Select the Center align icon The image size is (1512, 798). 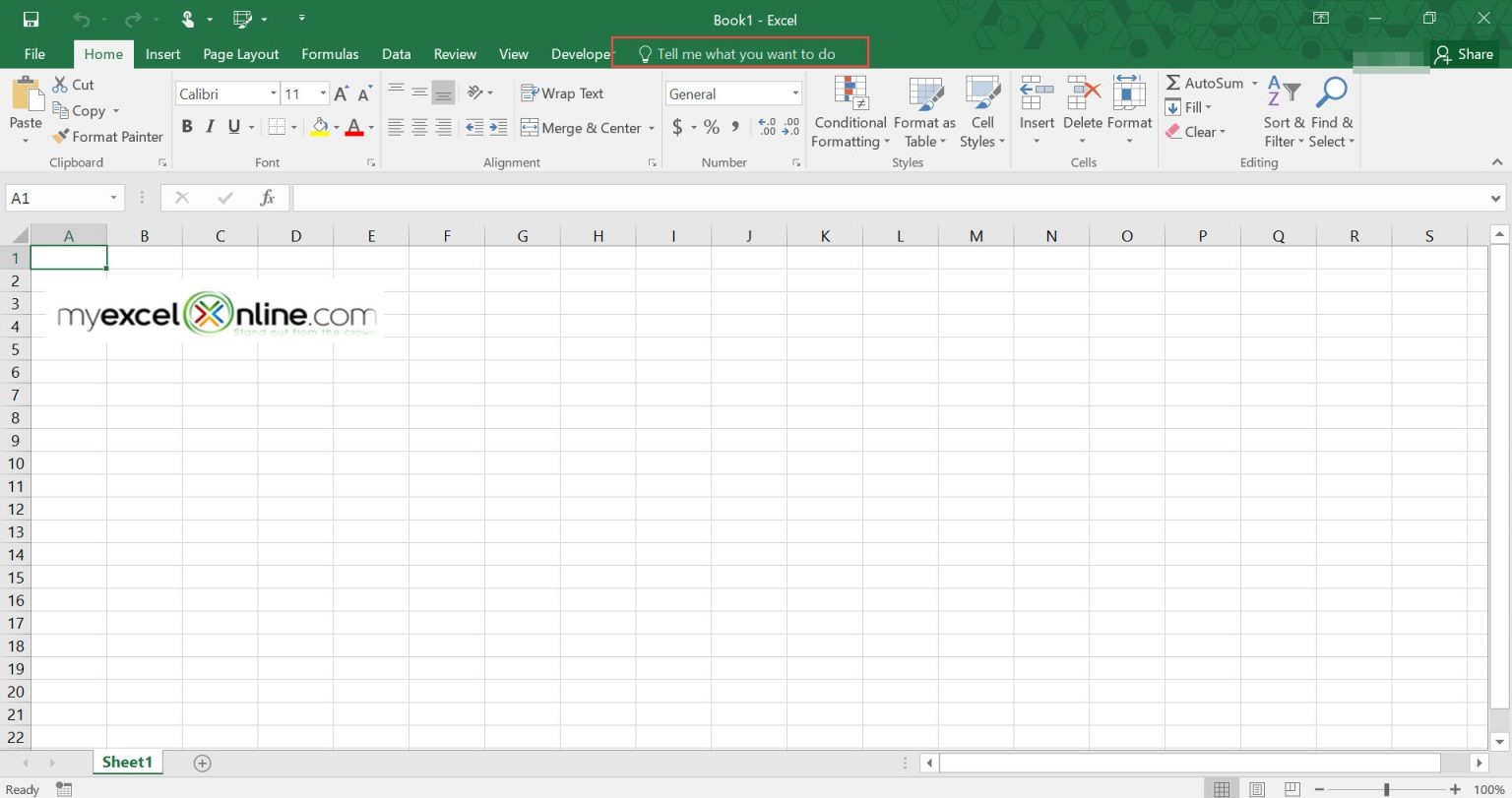pos(419,128)
